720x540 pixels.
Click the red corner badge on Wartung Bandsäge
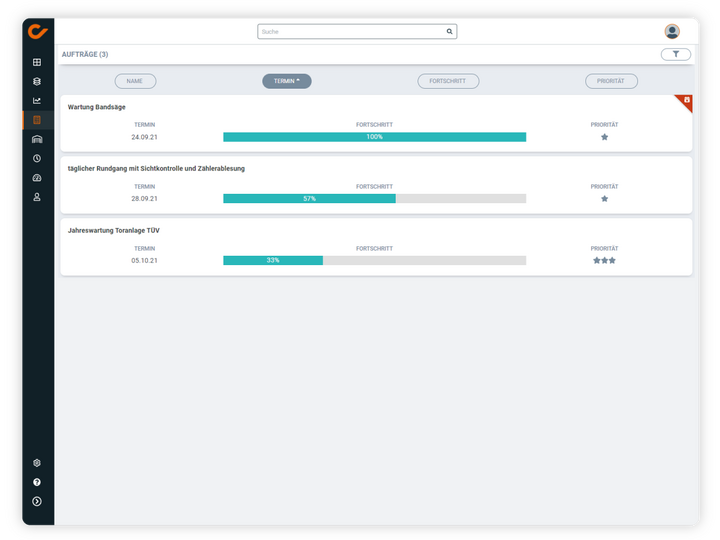point(686,100)
